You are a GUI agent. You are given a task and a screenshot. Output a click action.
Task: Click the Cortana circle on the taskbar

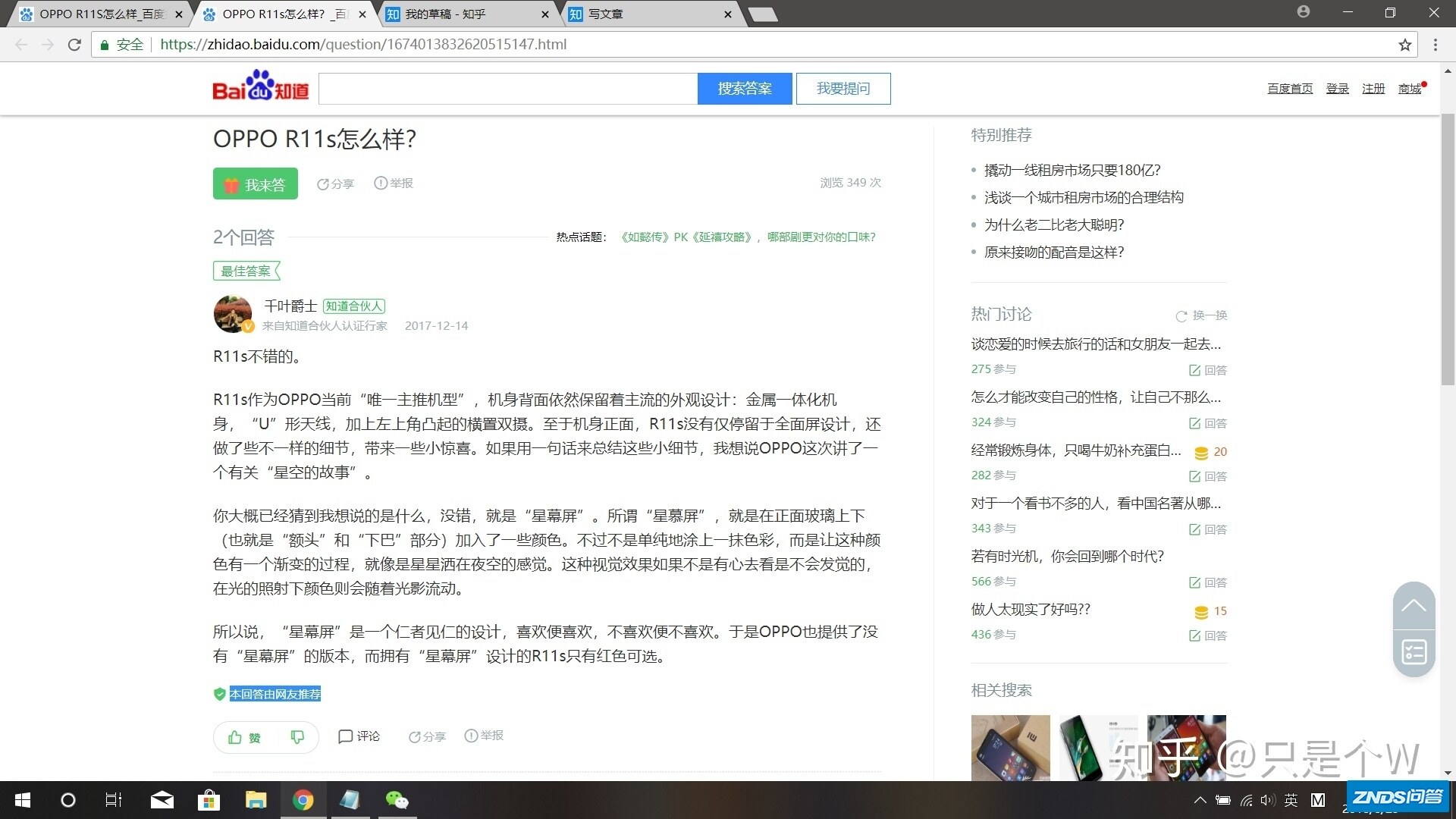point(68,800)
